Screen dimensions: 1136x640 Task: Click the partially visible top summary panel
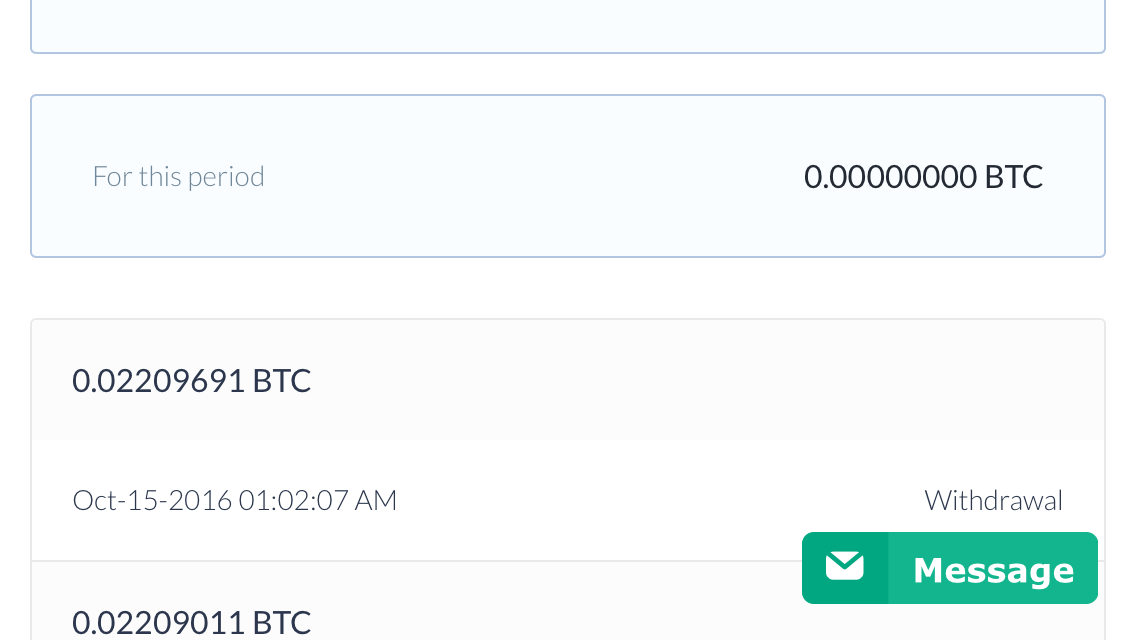point(568,26)
